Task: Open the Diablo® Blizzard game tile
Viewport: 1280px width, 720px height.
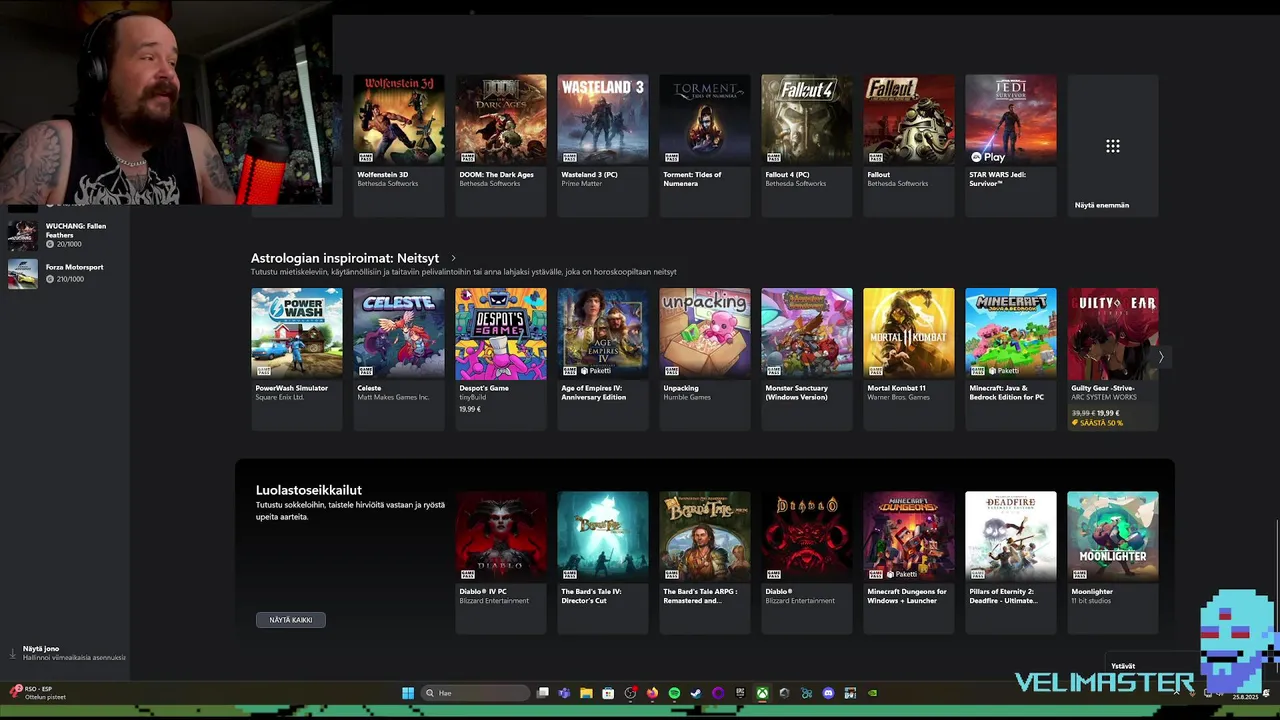Action: 806,562
